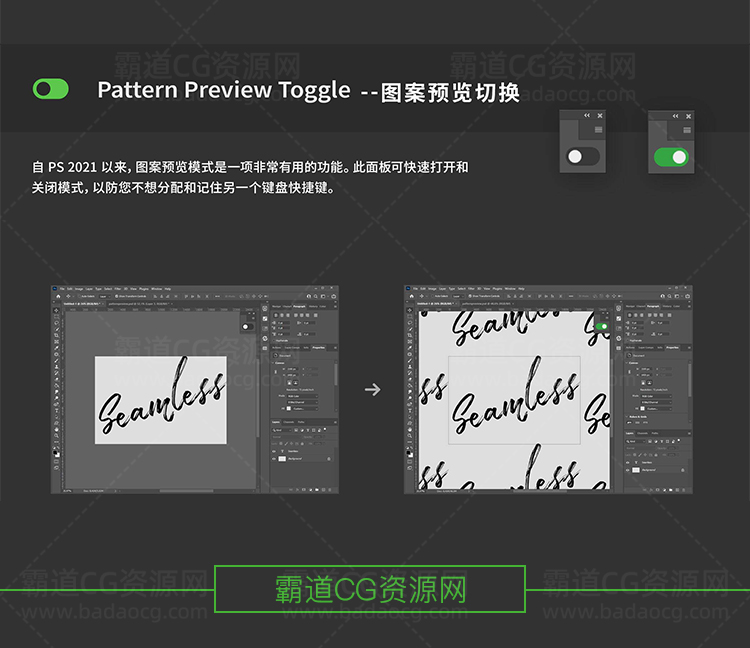Screen dimensions: 750x648
Task: Open the RGB Color mode dropdown in left window
Action: [x=304, y=396]
